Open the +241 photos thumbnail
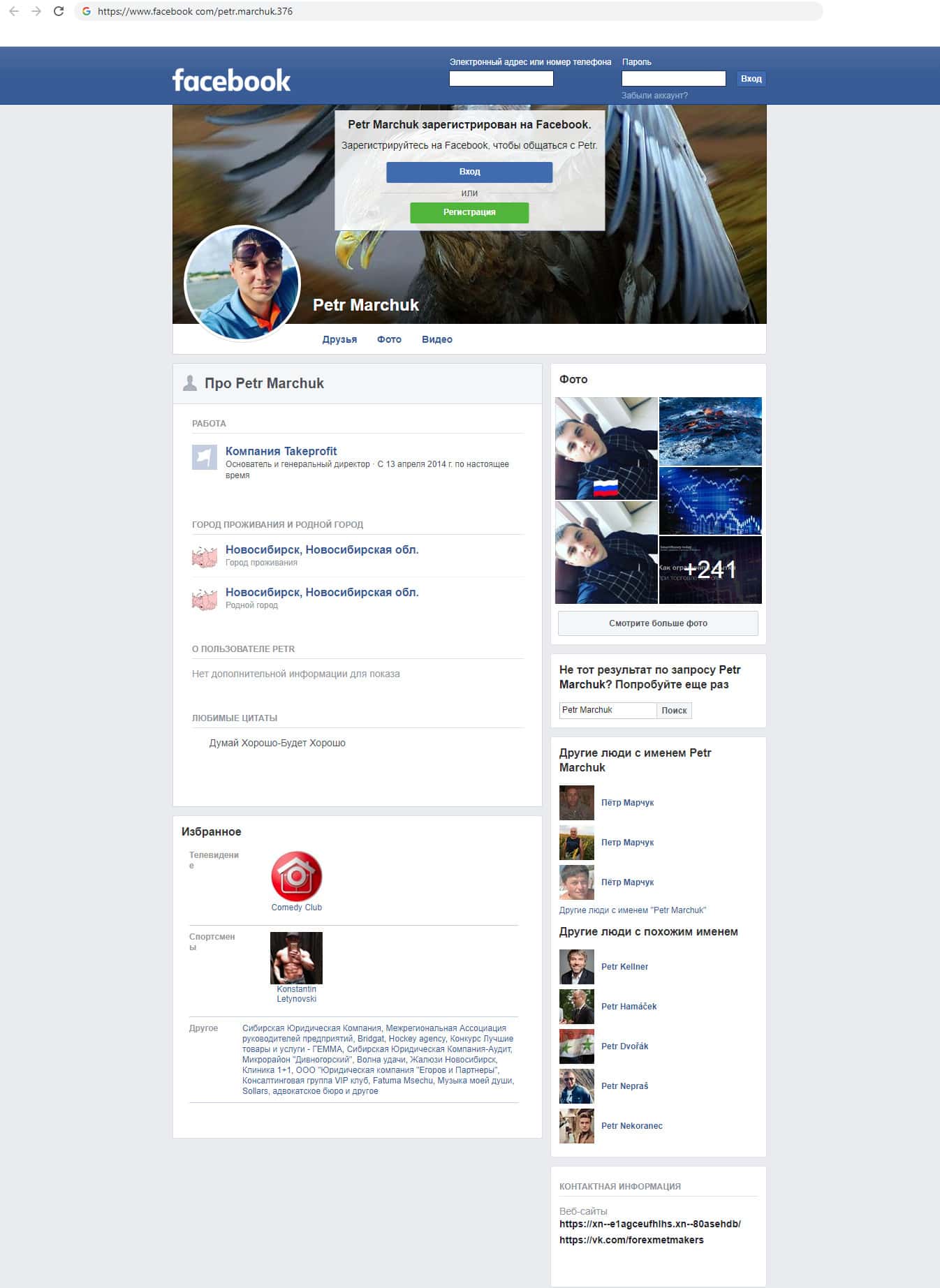Screen dimensions: 940x1288 [x=710, y=570]
